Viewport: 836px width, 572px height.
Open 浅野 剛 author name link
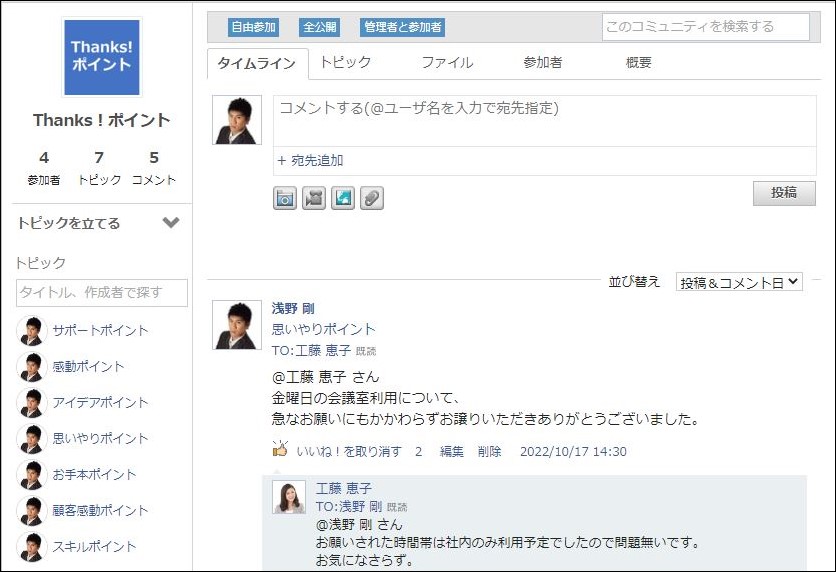coord(293,308)
